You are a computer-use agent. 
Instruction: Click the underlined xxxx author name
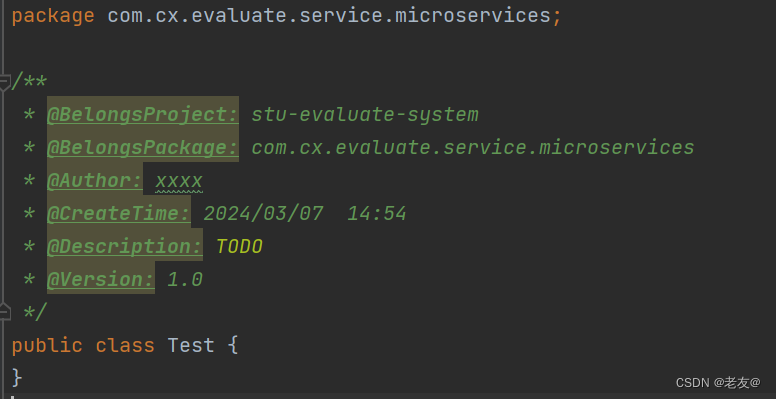click(x=179, y=181)
